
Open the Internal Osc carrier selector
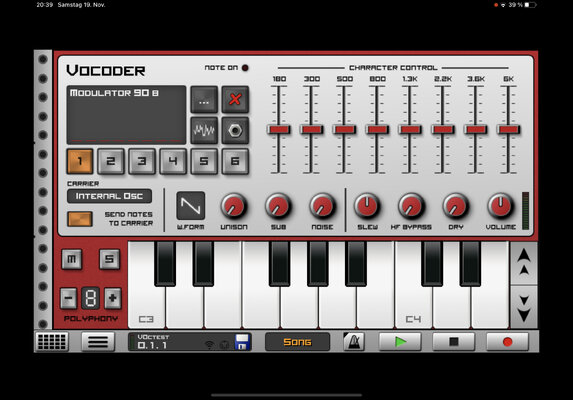click(109, 196)
